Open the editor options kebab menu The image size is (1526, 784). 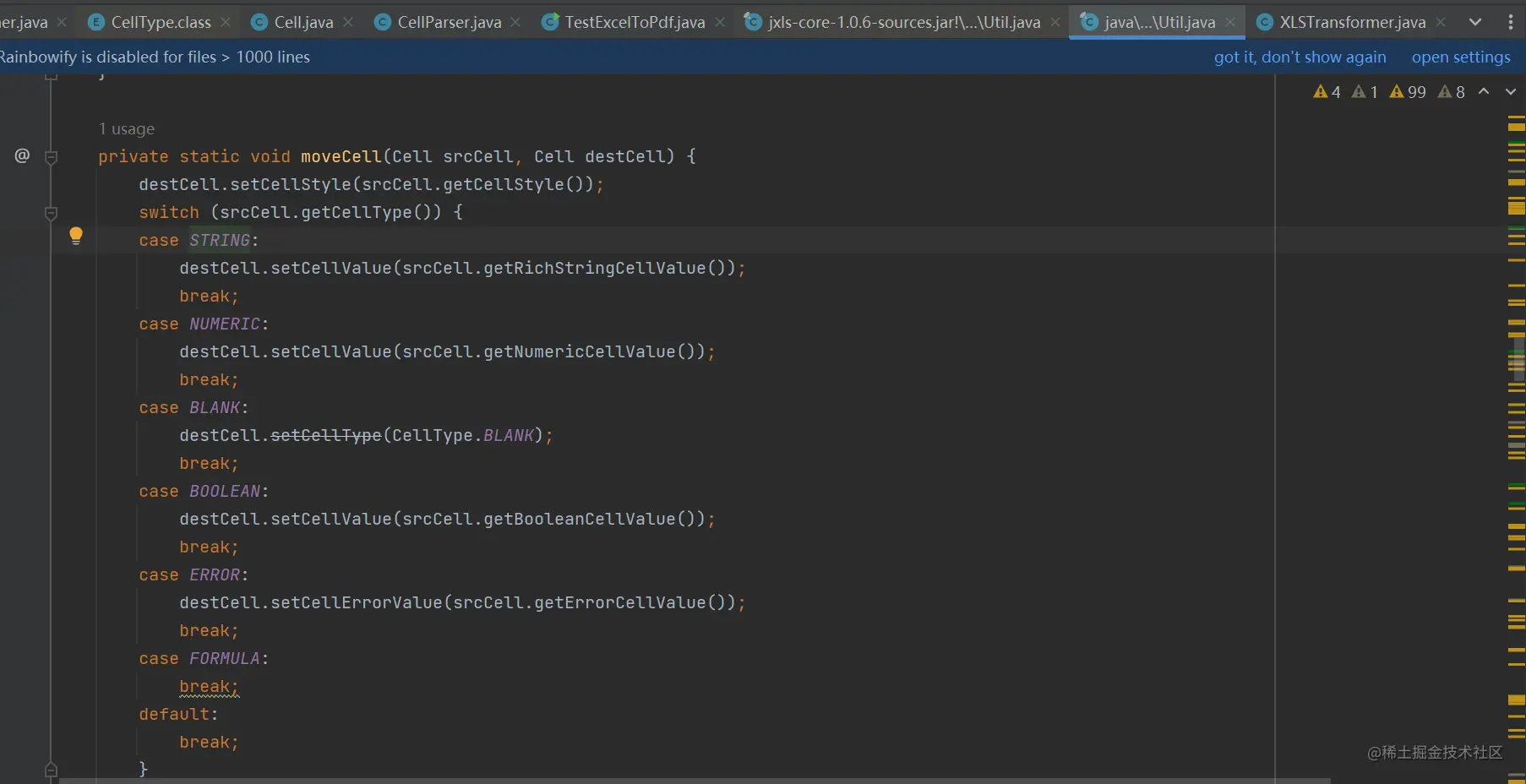pyautogui.click(x=1512, y=22)
